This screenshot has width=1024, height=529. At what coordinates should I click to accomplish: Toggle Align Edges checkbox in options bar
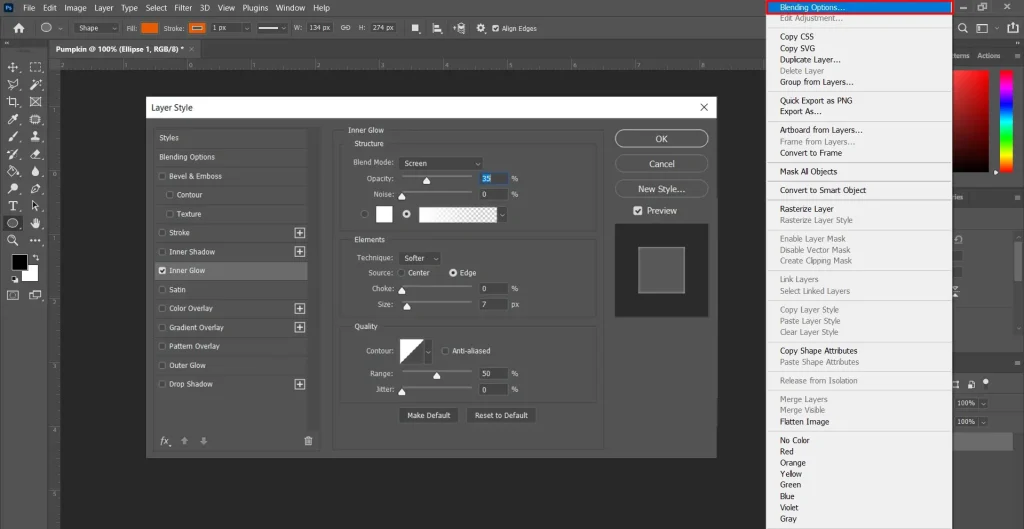click(x=496, y=28)
